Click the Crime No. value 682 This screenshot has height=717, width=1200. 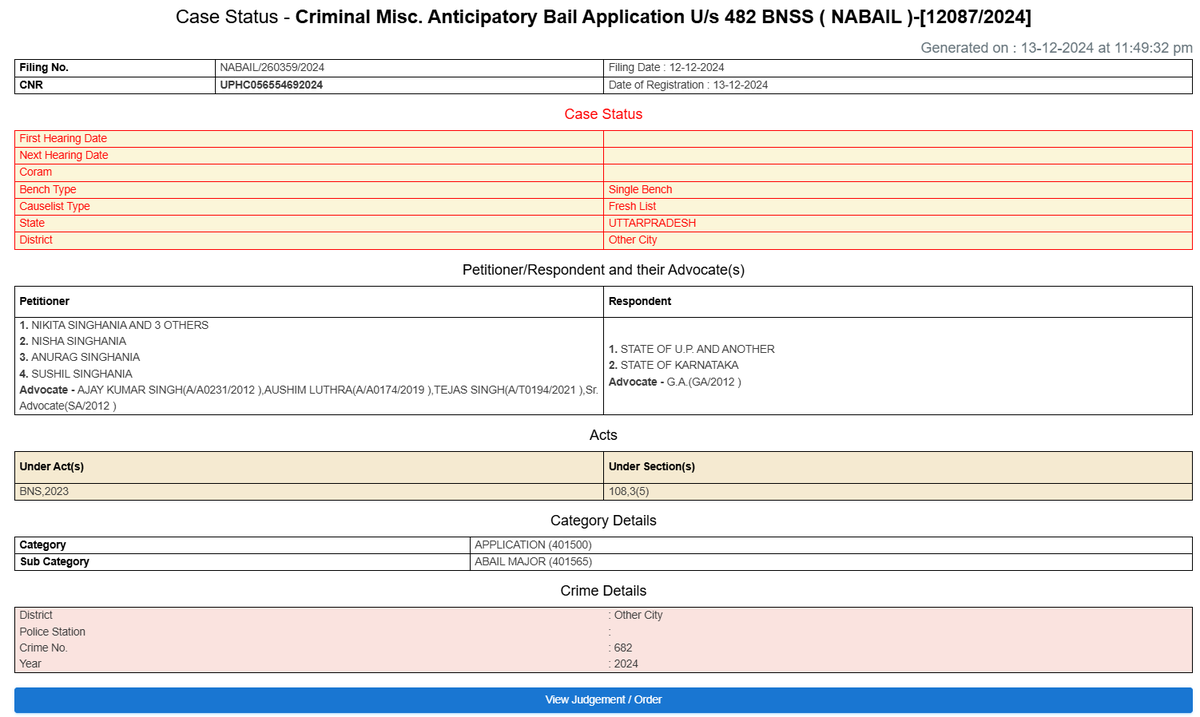tap(623, 648)
